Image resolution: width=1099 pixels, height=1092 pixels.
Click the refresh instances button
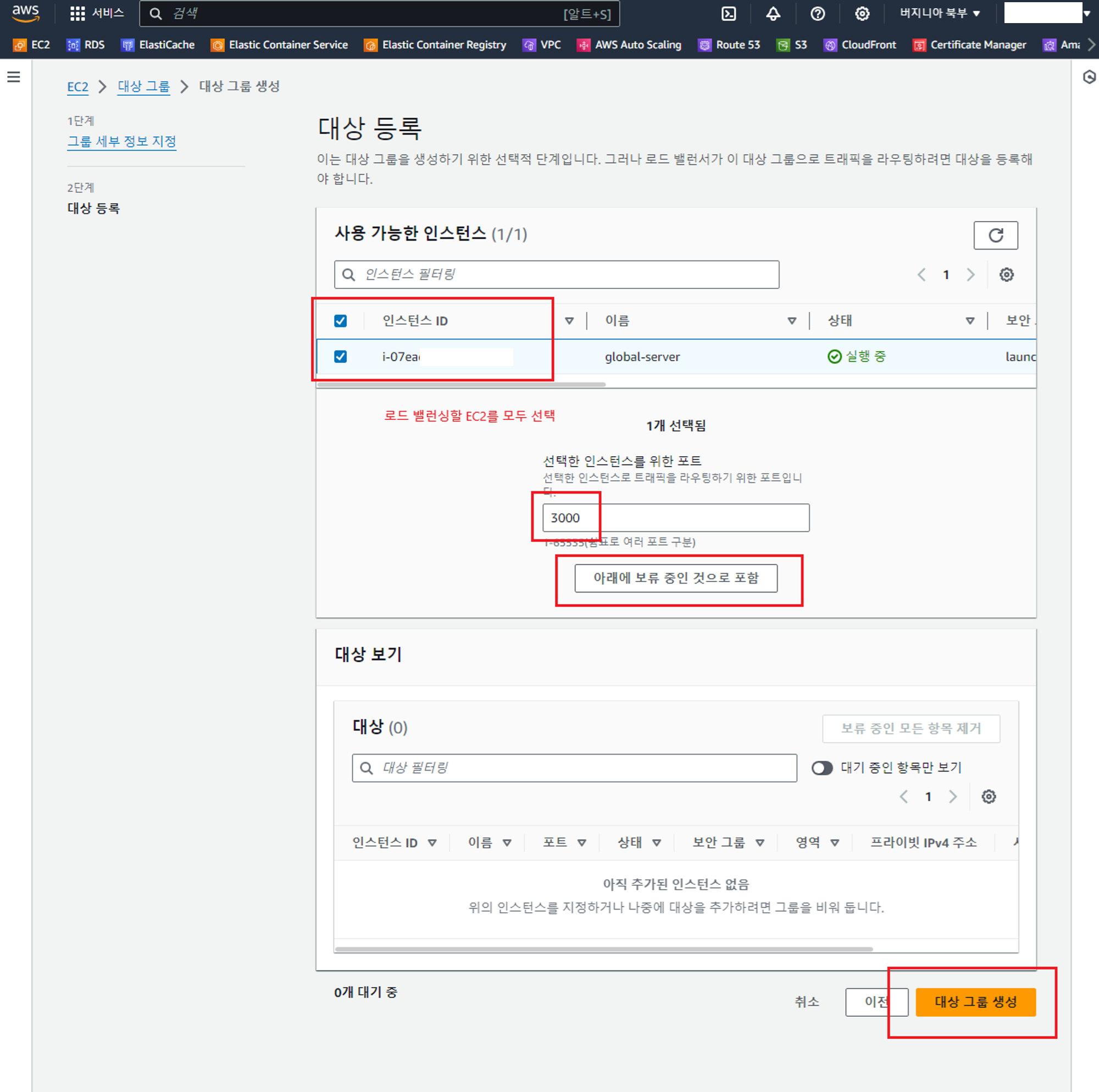coord(995,235)
